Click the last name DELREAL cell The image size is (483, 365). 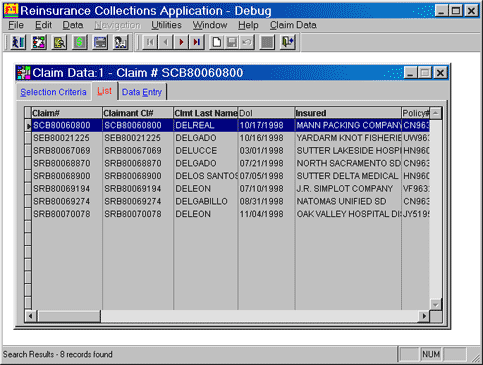206,125
